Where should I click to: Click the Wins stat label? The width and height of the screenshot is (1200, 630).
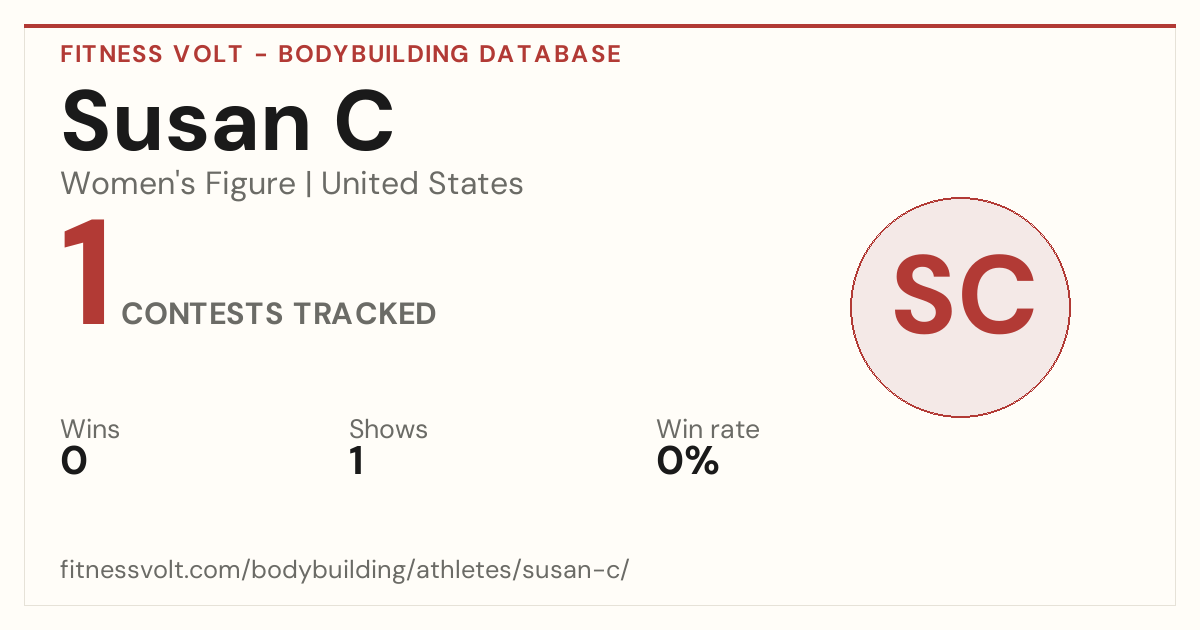pos(90,429)
